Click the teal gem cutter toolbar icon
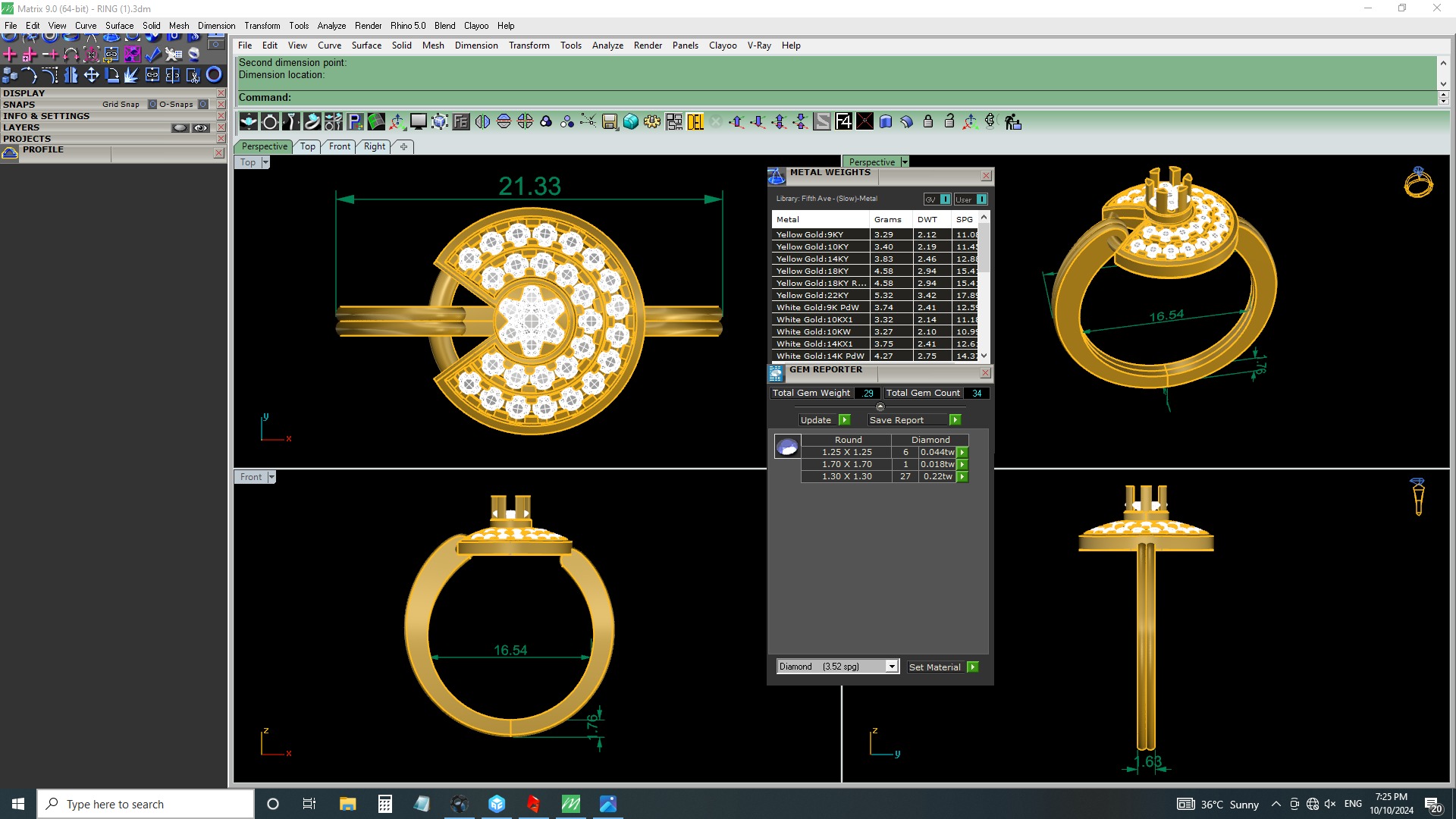Screen dimensions: 1456x819 [x=631, y=121]
